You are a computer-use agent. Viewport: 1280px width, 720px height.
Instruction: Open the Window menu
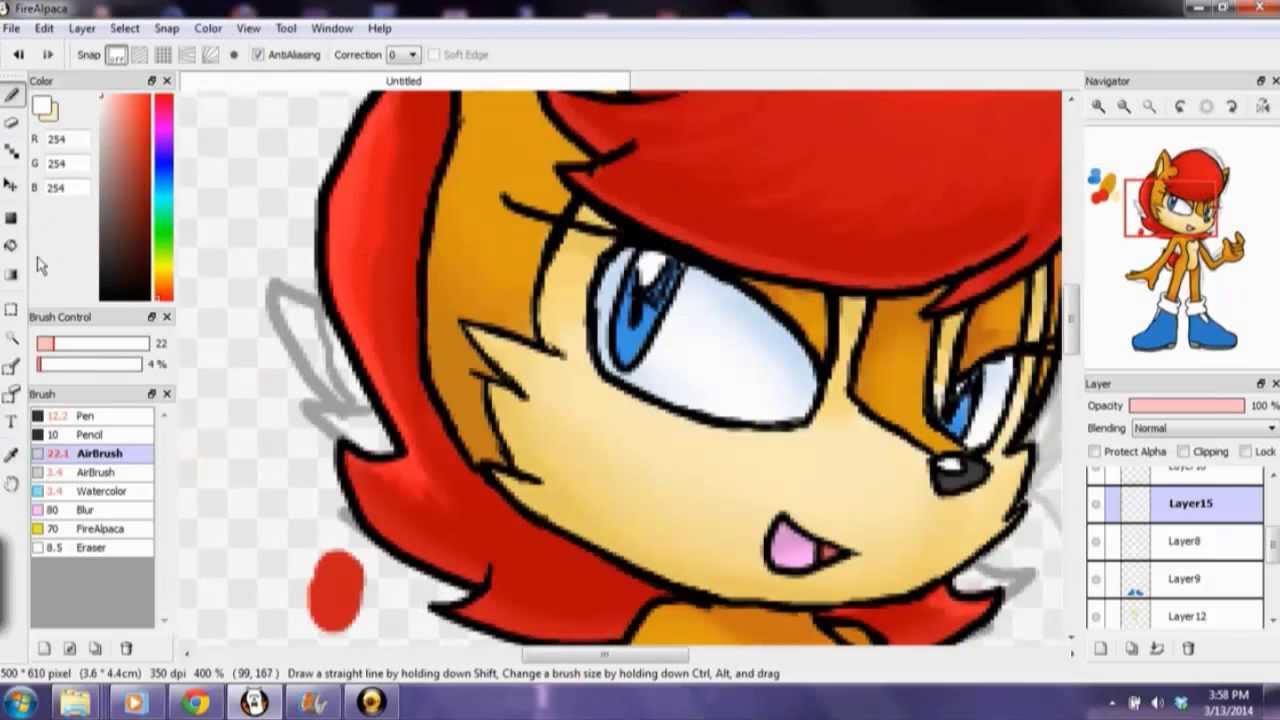click(x=332, y=29)
